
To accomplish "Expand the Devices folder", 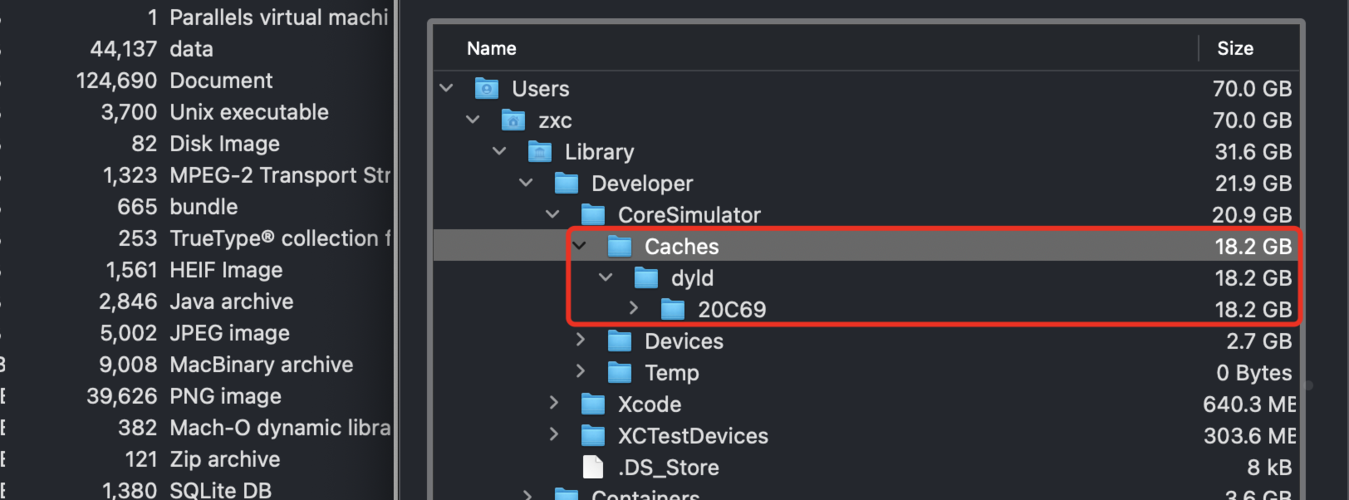I will coord(580,341).
